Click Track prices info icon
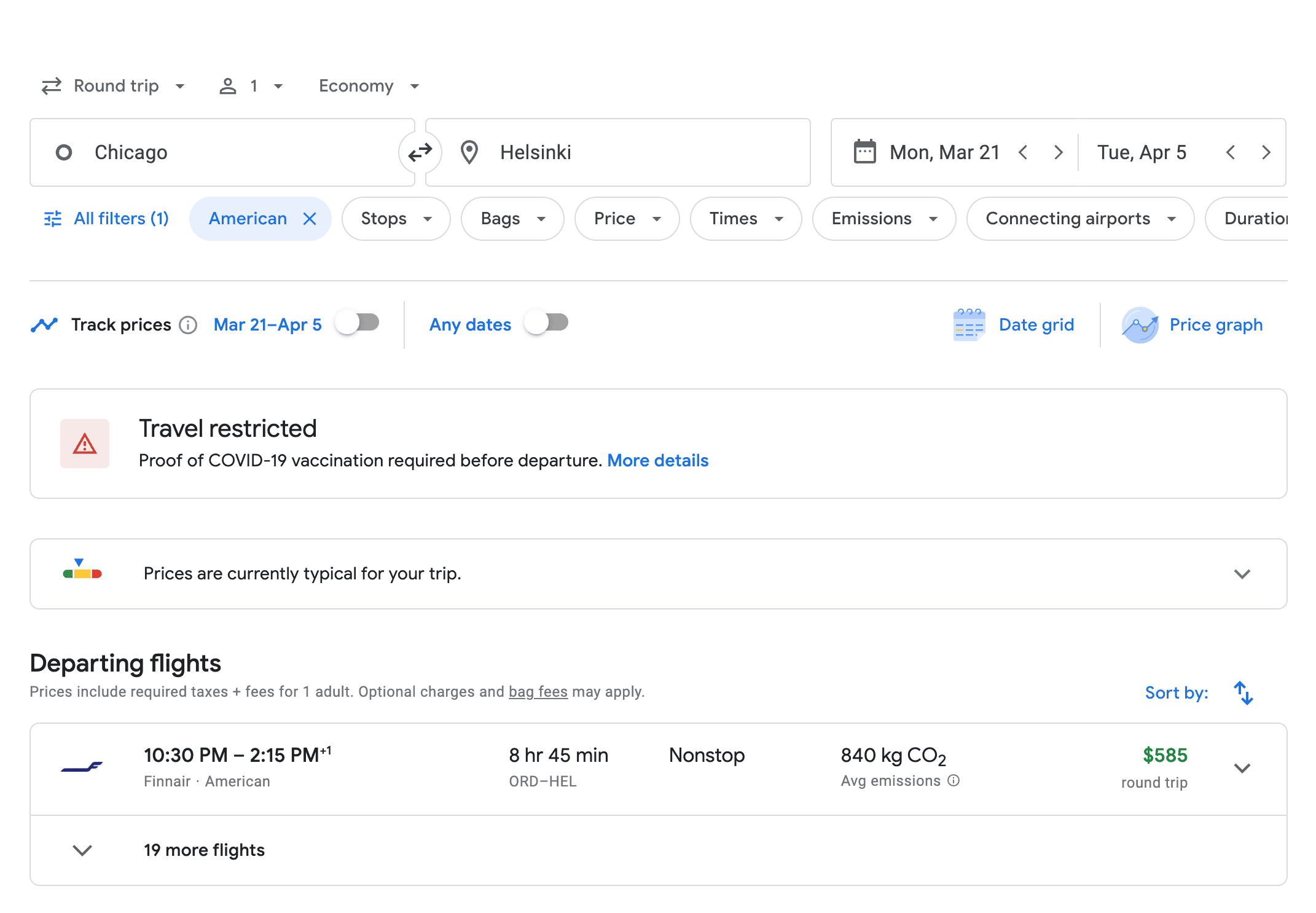The height and width of the screenshot is (913, 1316). [x=188, y=325]
